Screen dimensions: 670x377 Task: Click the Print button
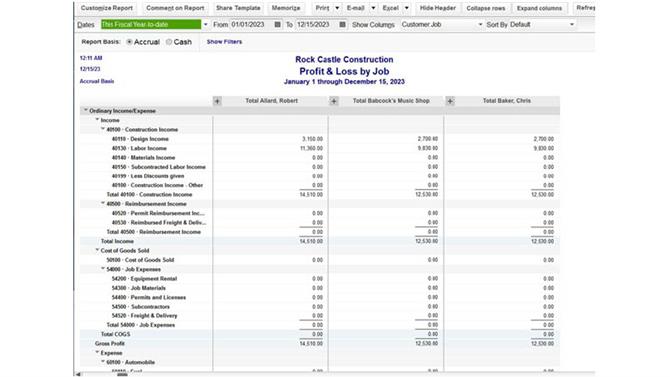coord(323,8)
